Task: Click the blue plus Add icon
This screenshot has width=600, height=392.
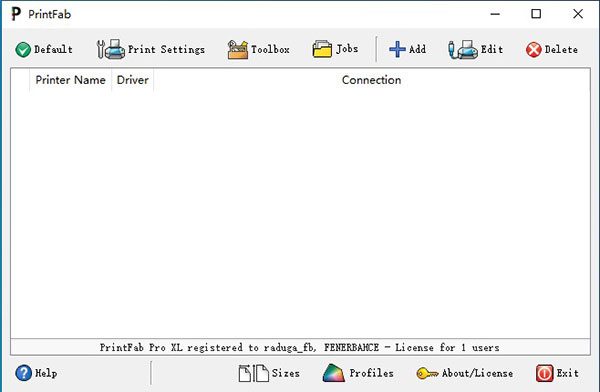Action: (x=397, y=49)
